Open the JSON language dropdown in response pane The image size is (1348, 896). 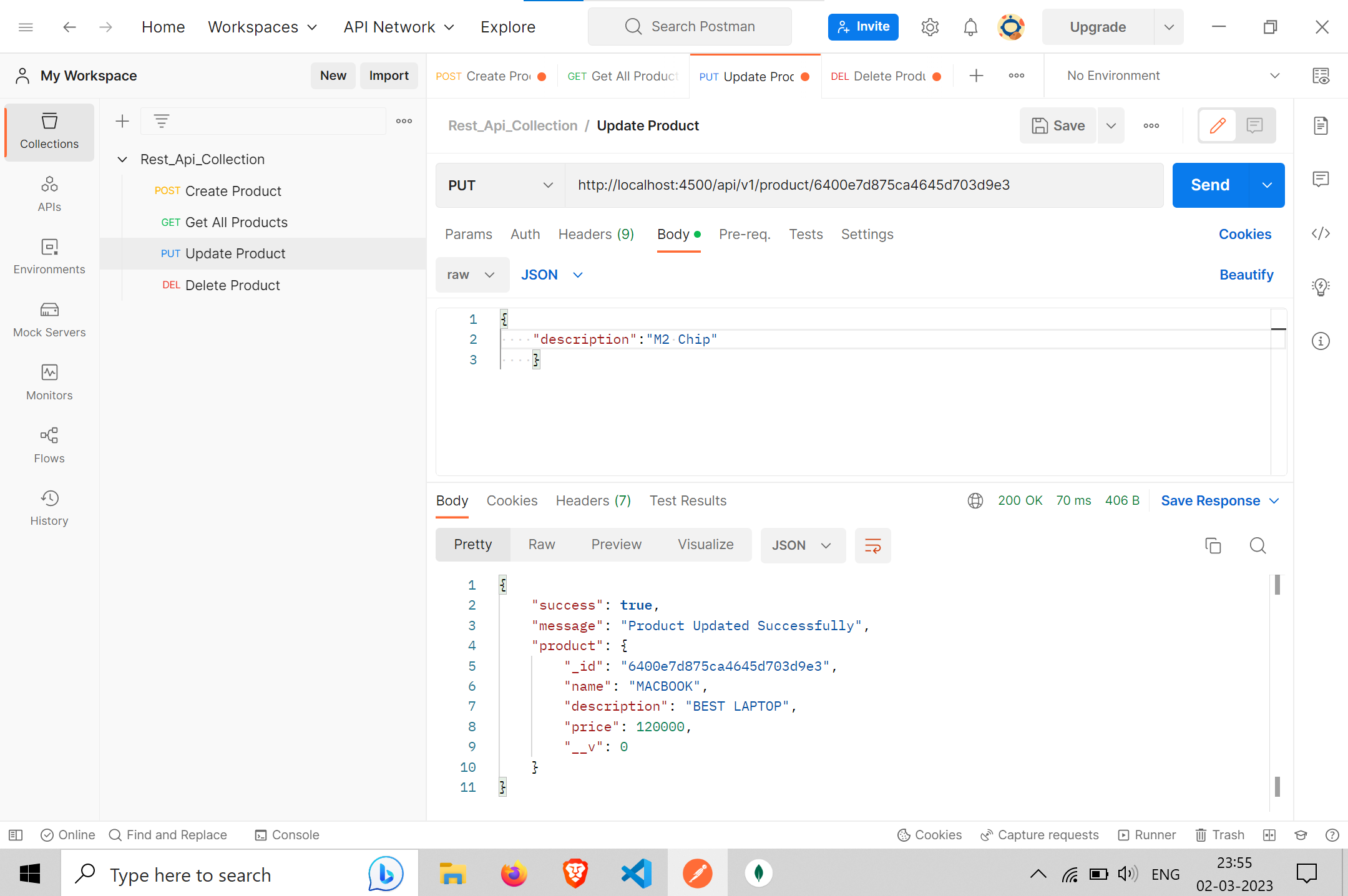pos(803,545)
